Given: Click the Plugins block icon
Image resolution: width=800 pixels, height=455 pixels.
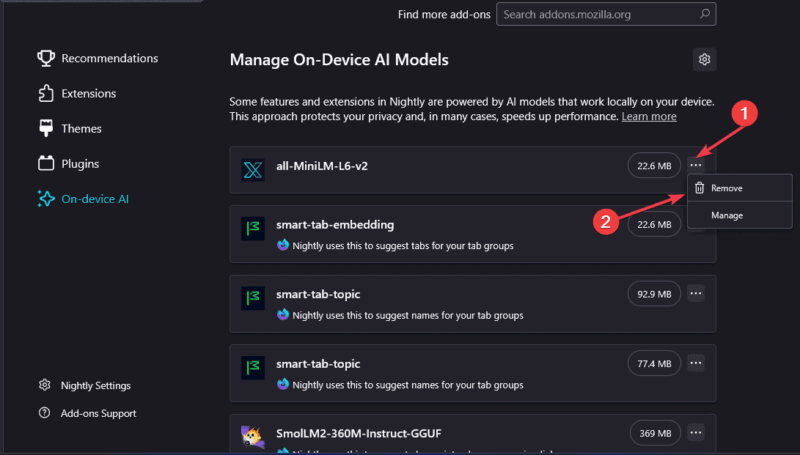Looking at the screenshot, I should coord(46,164).
